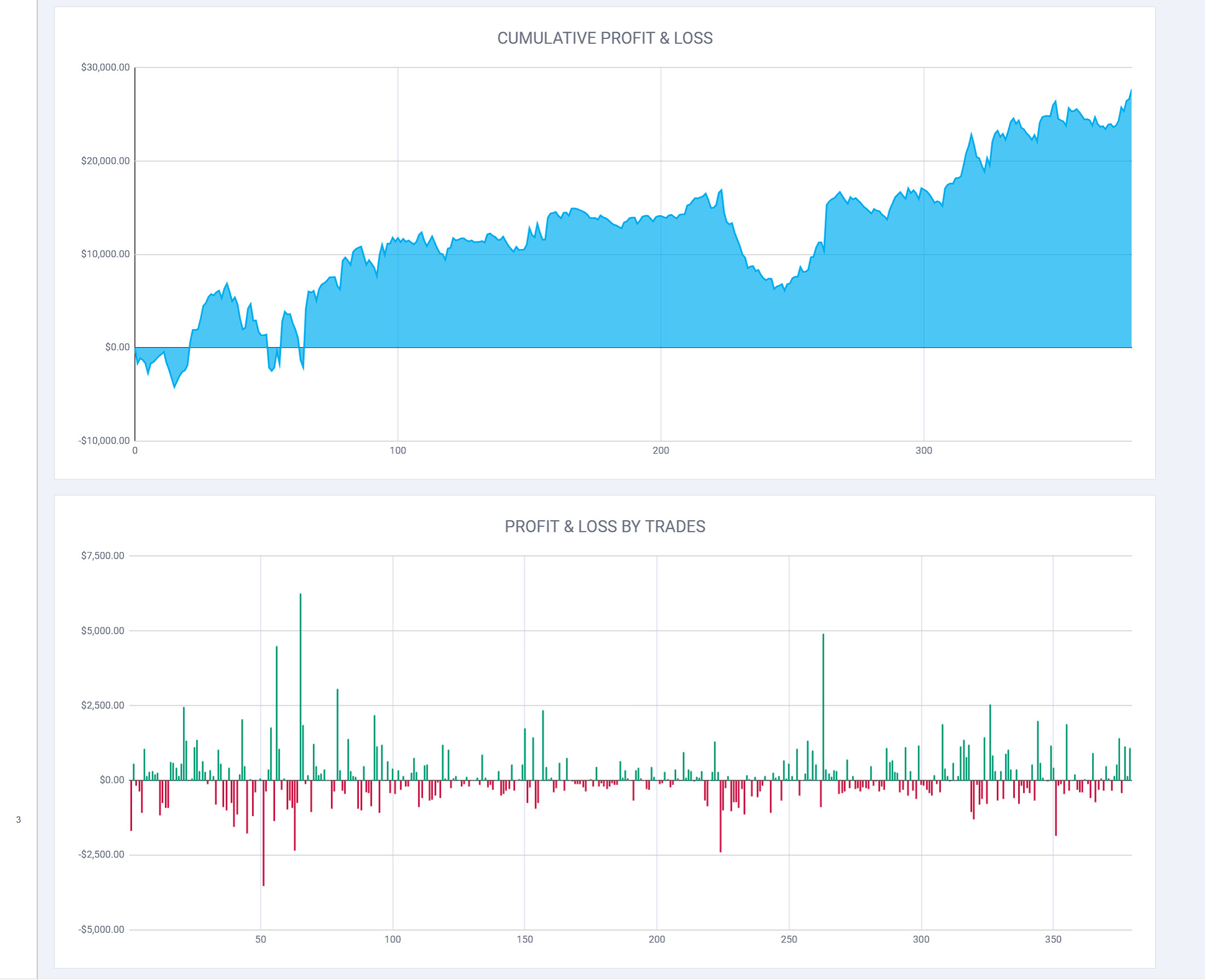
Task: Click the tallest green bar above $5,000
Action: tap(300, 677)
